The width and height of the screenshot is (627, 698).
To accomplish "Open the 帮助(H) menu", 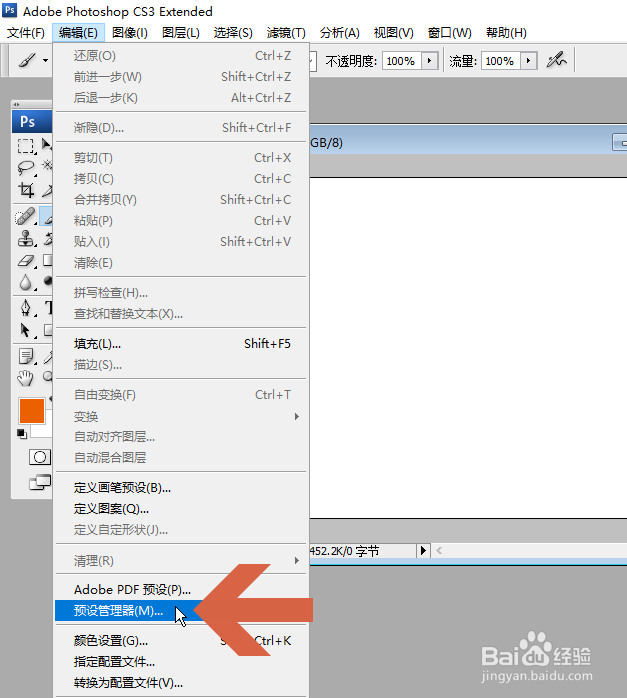I will pos(506,32).
